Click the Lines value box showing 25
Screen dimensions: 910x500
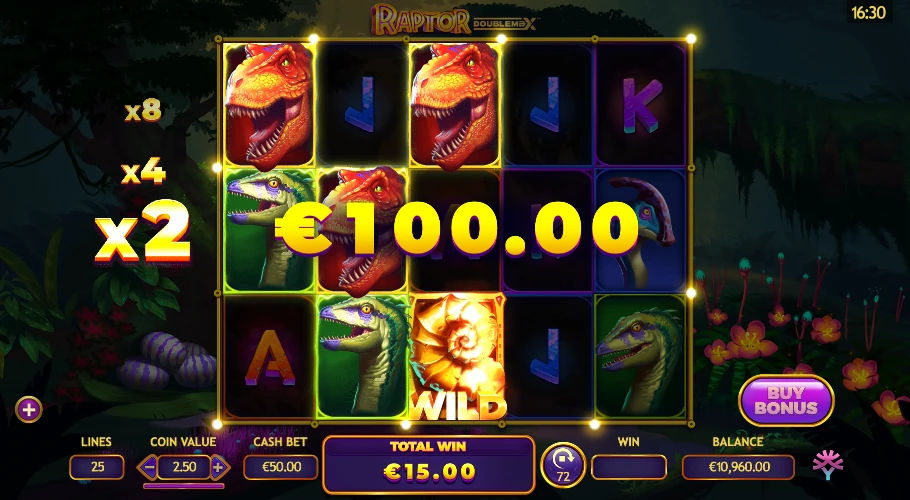96,467
